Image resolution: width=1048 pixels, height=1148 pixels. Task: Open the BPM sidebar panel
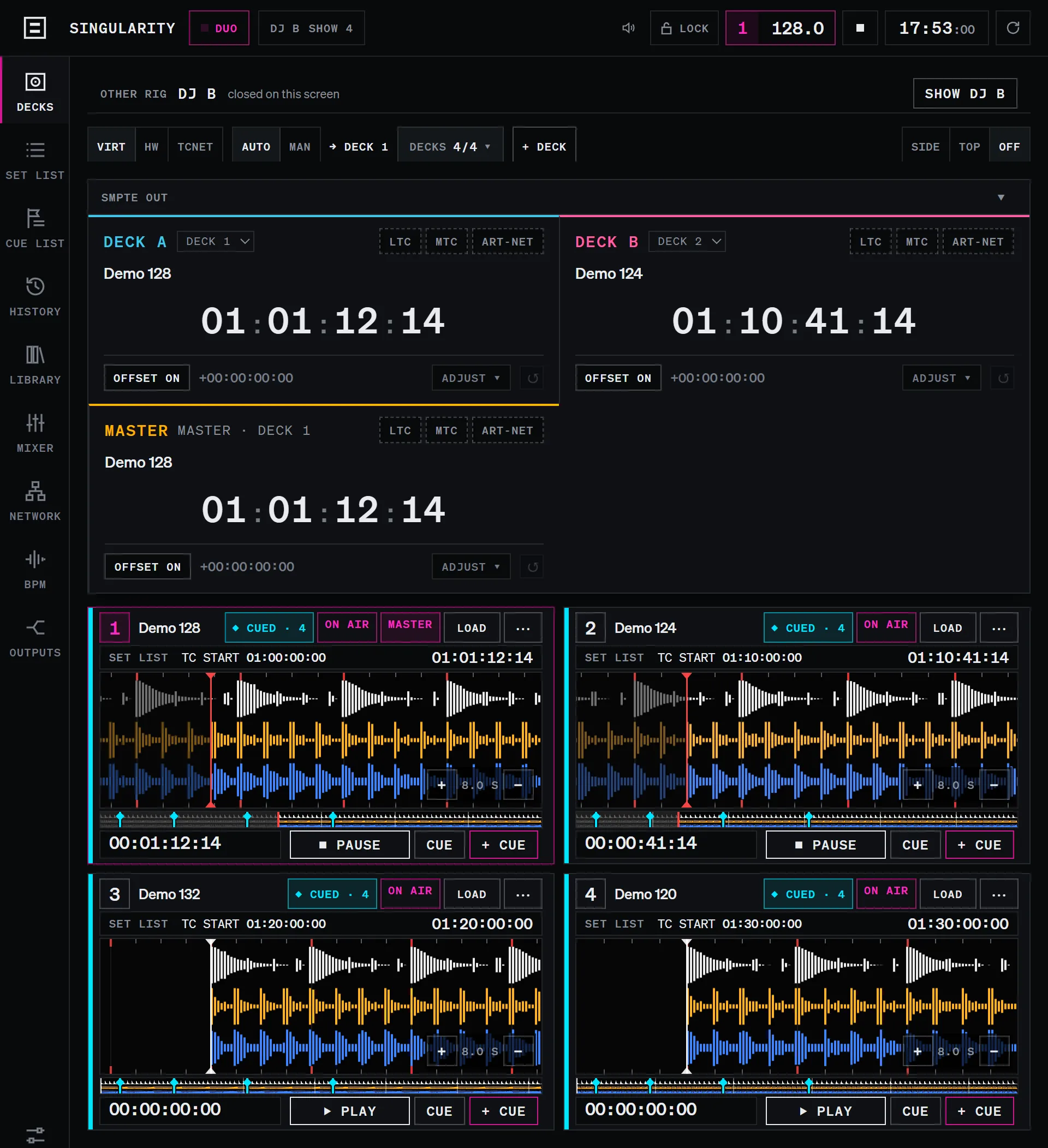(x=35, y=571)
